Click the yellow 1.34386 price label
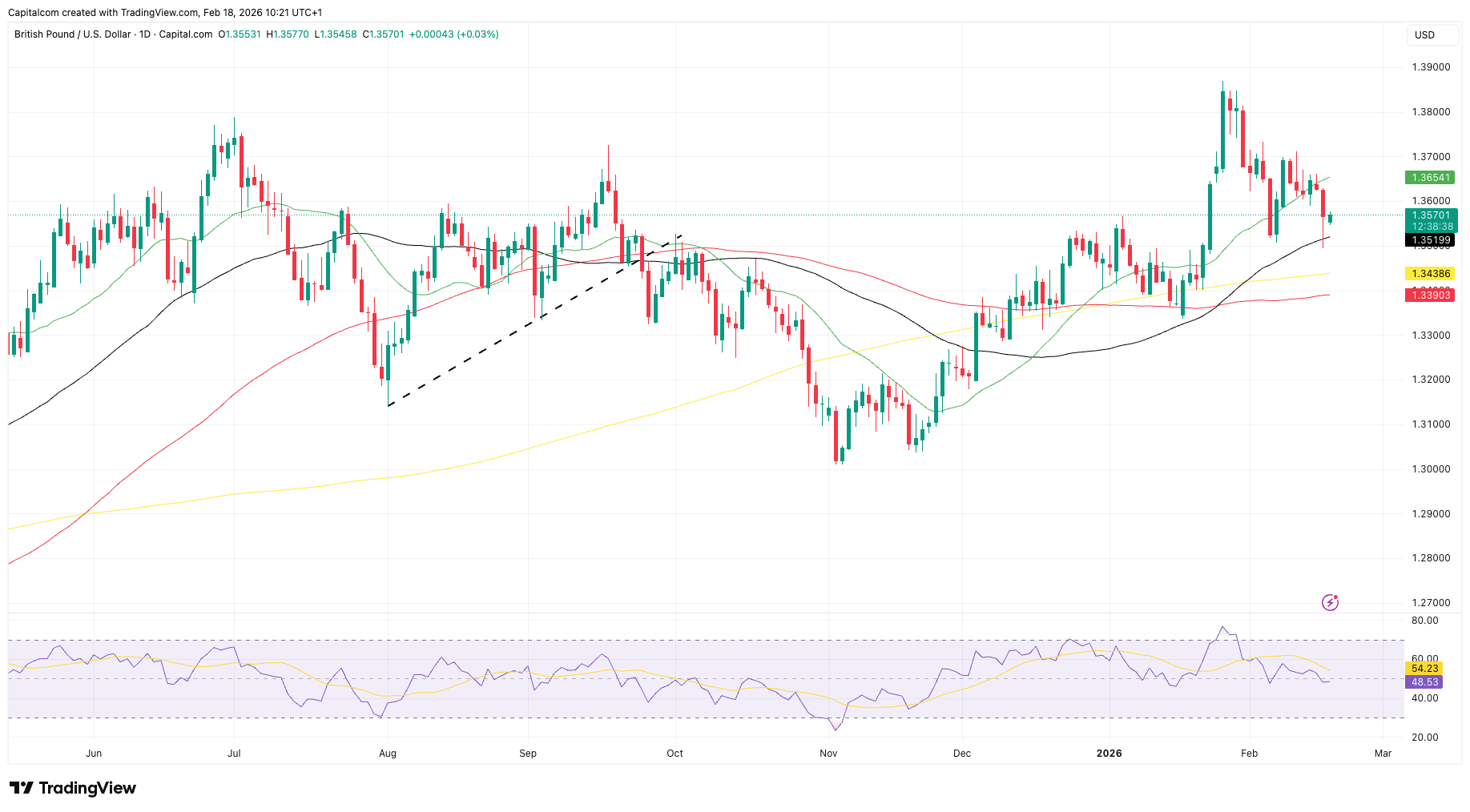 (x=1430, y=274)
